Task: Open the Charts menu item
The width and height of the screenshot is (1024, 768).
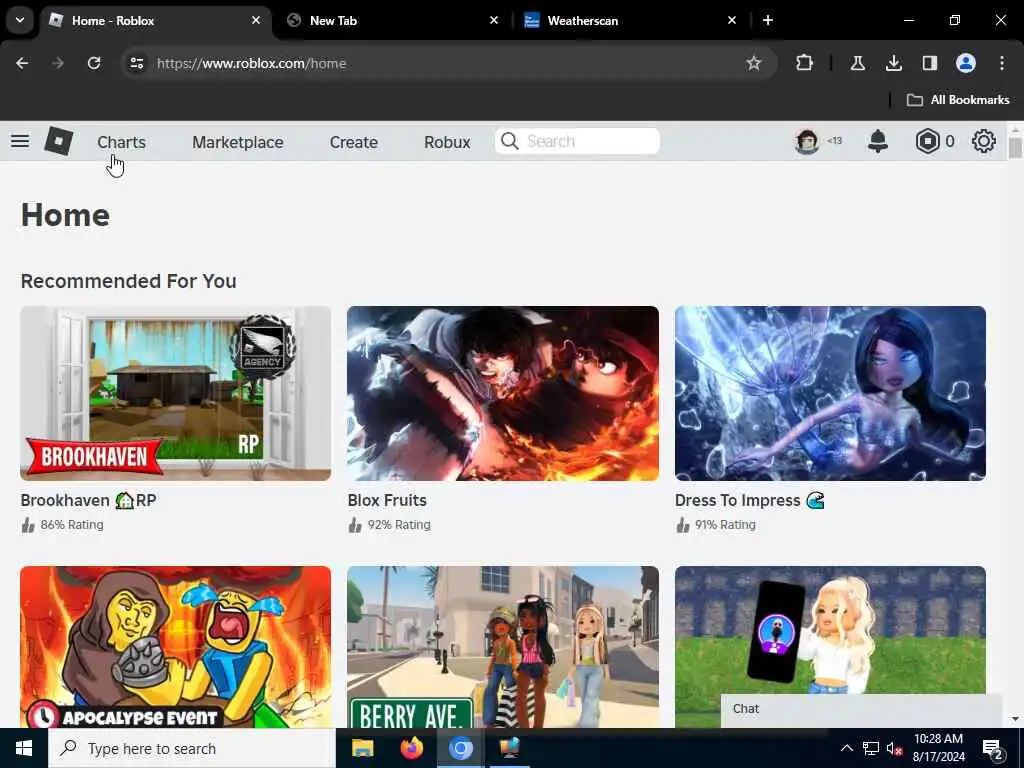Action: point(121,142)
